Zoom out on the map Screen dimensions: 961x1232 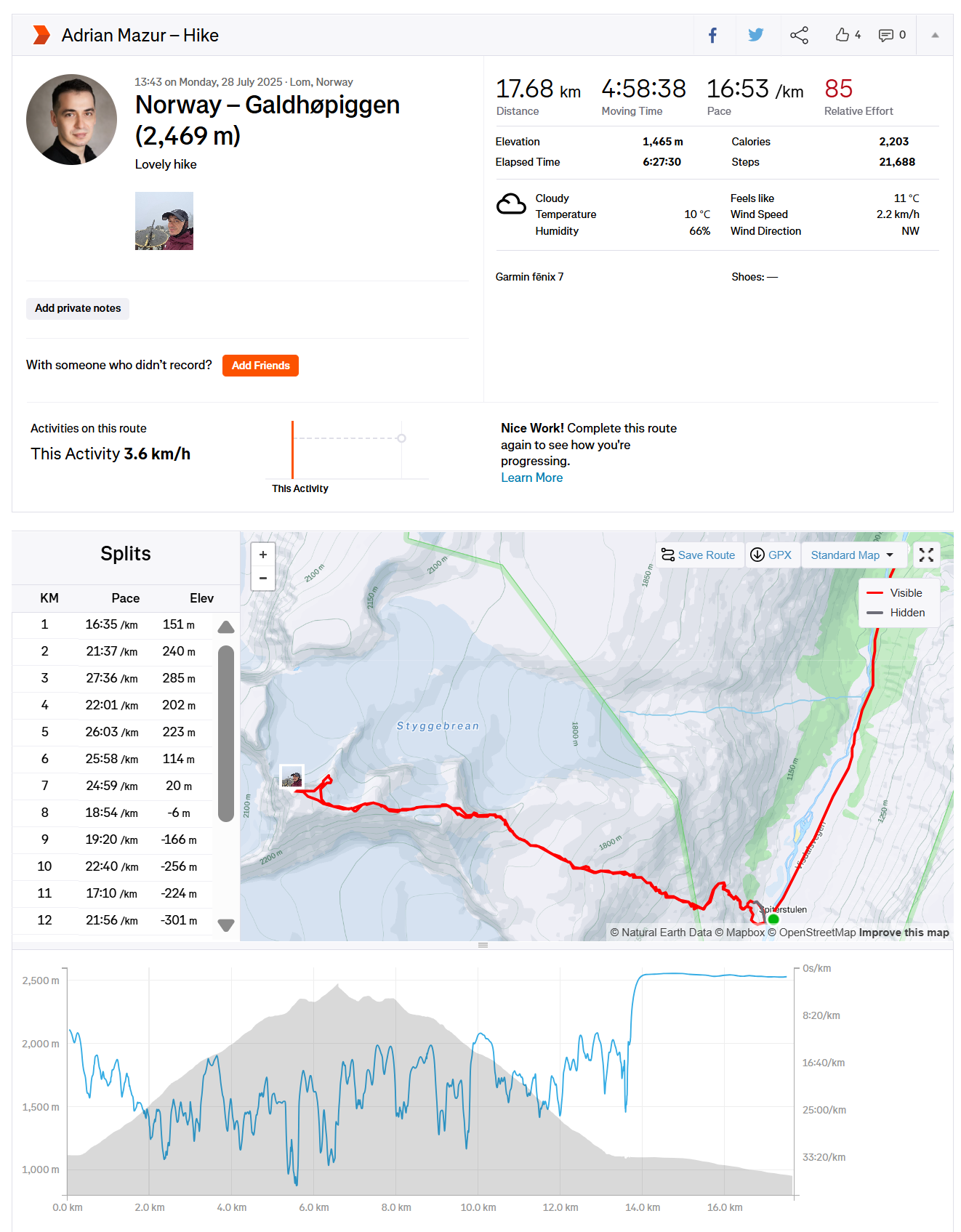coord(263,579)
